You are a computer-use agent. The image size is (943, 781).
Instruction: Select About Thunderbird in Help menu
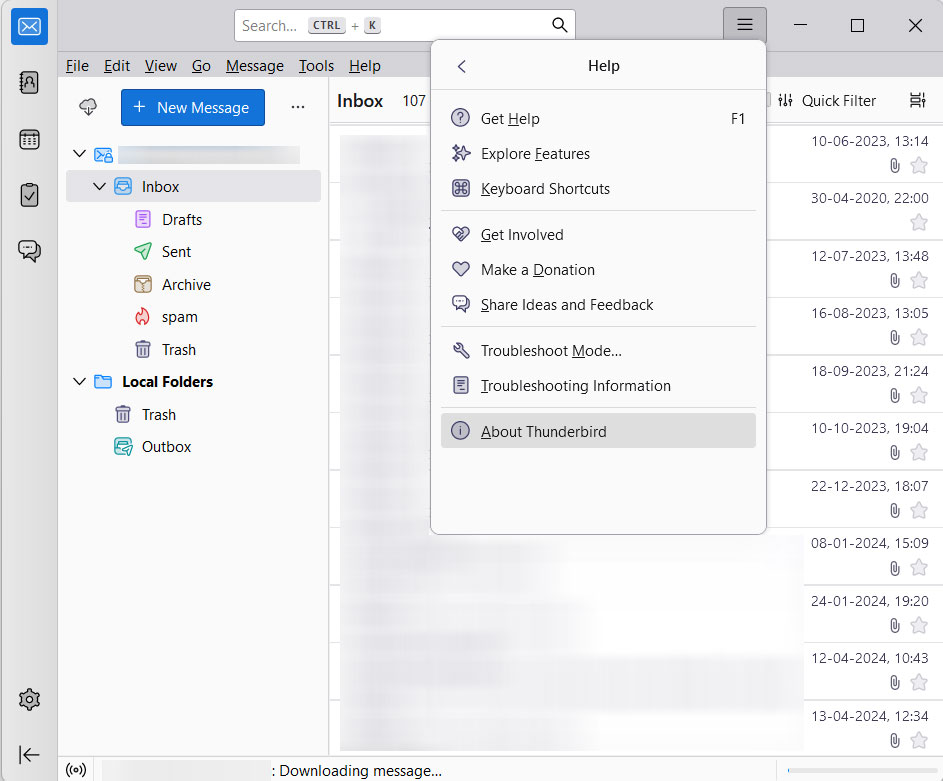click(x=543, y=431)
